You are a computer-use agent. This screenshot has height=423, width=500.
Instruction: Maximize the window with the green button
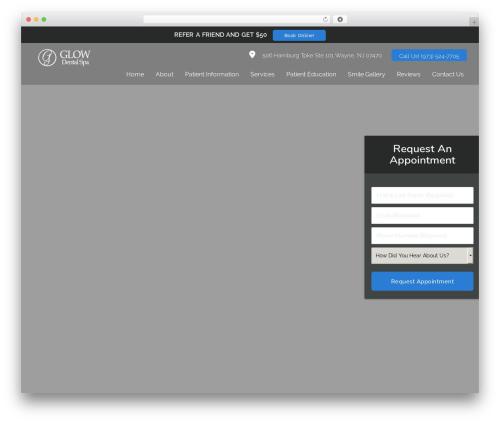44,19
